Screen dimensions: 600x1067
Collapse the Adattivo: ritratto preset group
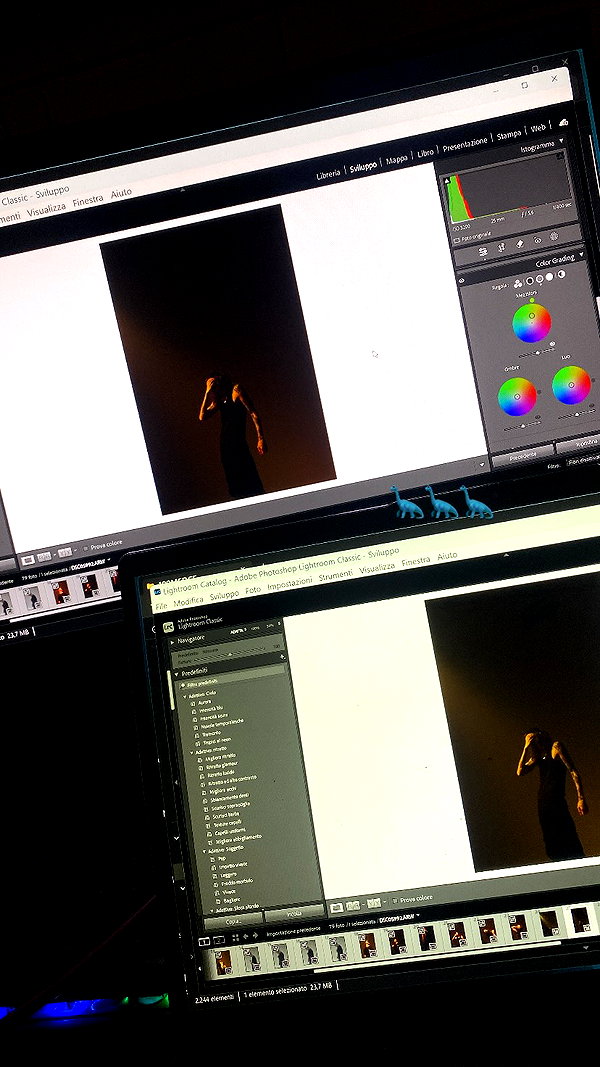pyautogui.click(x=191, y=753)
